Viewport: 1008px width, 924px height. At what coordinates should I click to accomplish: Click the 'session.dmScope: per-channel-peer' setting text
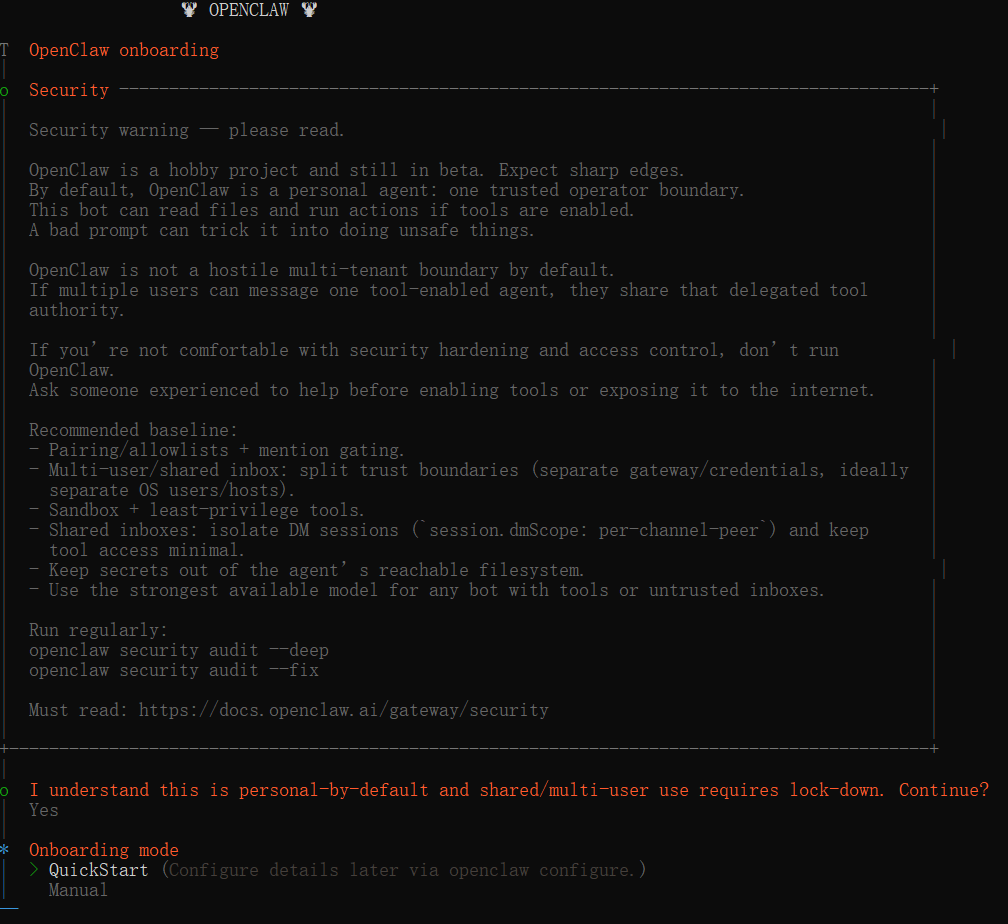click(594, 530)
